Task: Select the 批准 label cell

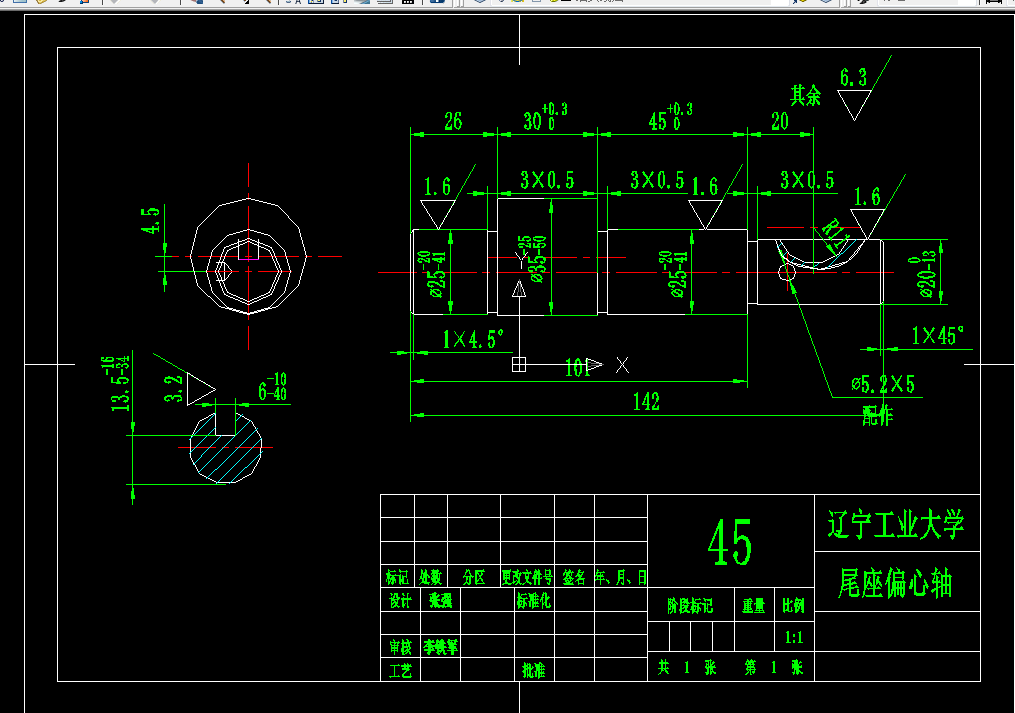Action: click(533, 670)
